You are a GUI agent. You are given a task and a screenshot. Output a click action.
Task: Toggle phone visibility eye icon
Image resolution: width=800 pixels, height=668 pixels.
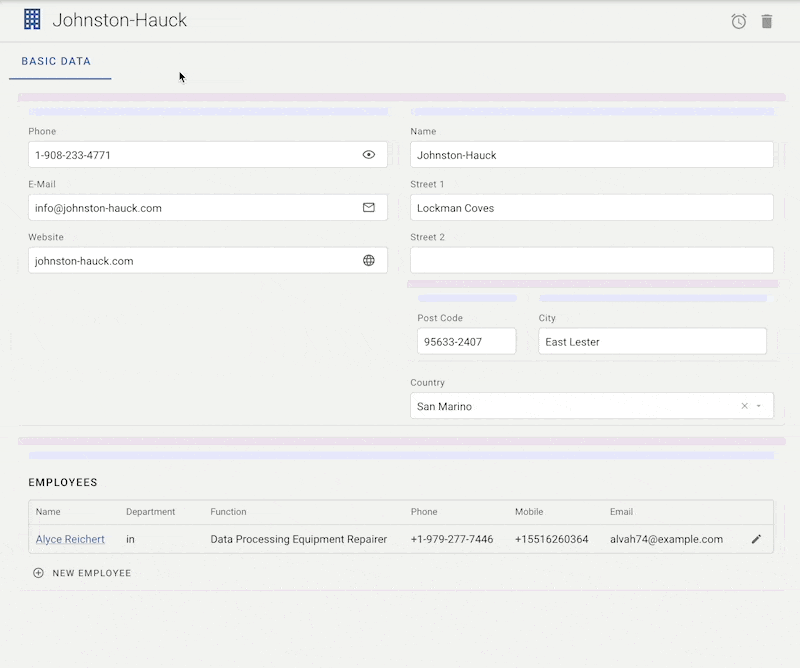click(x=369, y=155)
